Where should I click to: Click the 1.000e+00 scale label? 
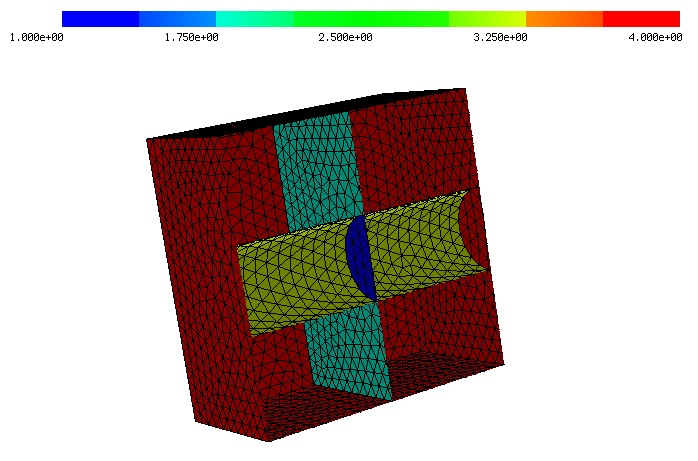point(37,38)
